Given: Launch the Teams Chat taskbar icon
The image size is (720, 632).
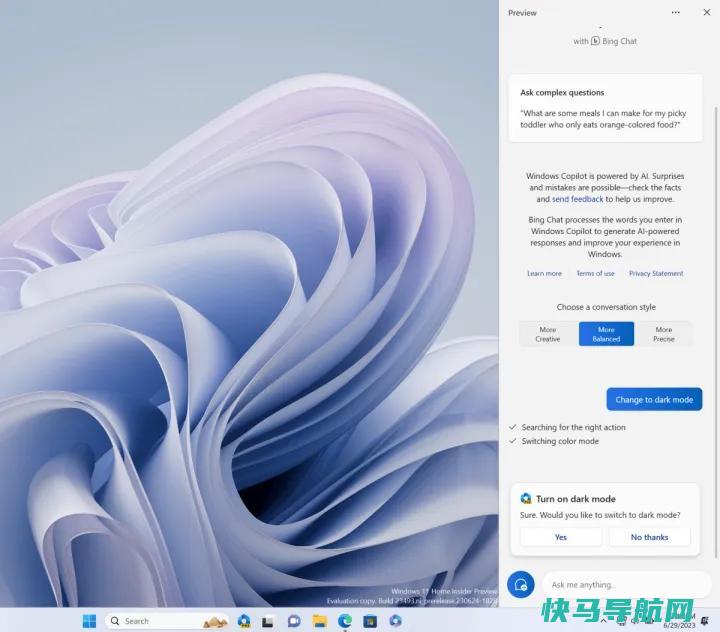Looking at the screenshot, I should pos(294,621).
